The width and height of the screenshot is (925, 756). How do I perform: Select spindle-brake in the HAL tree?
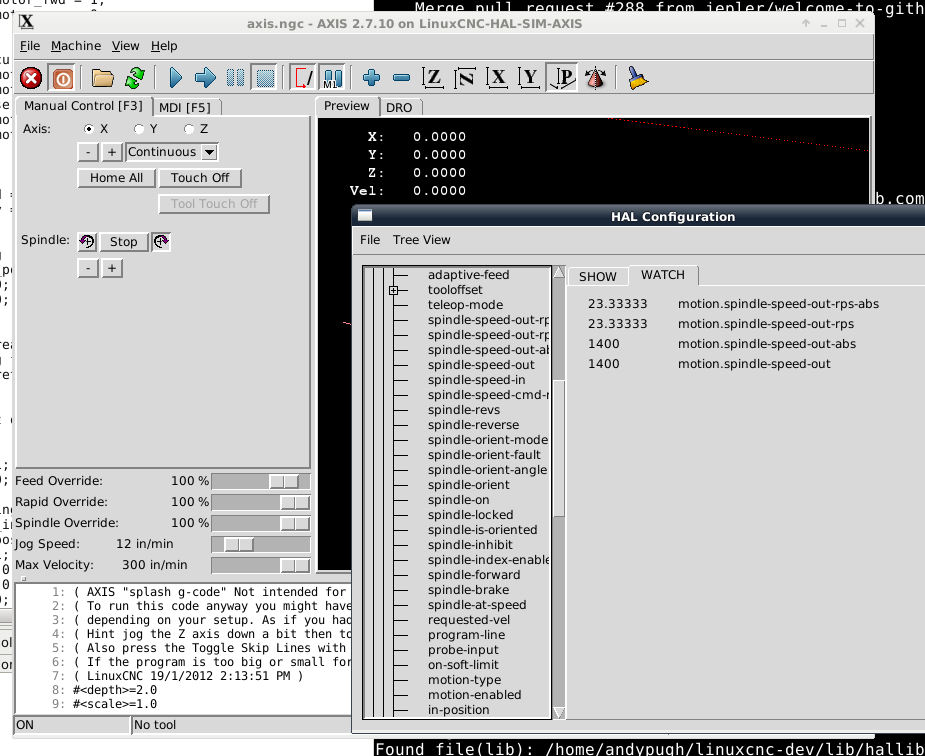[x=468, y=590]
